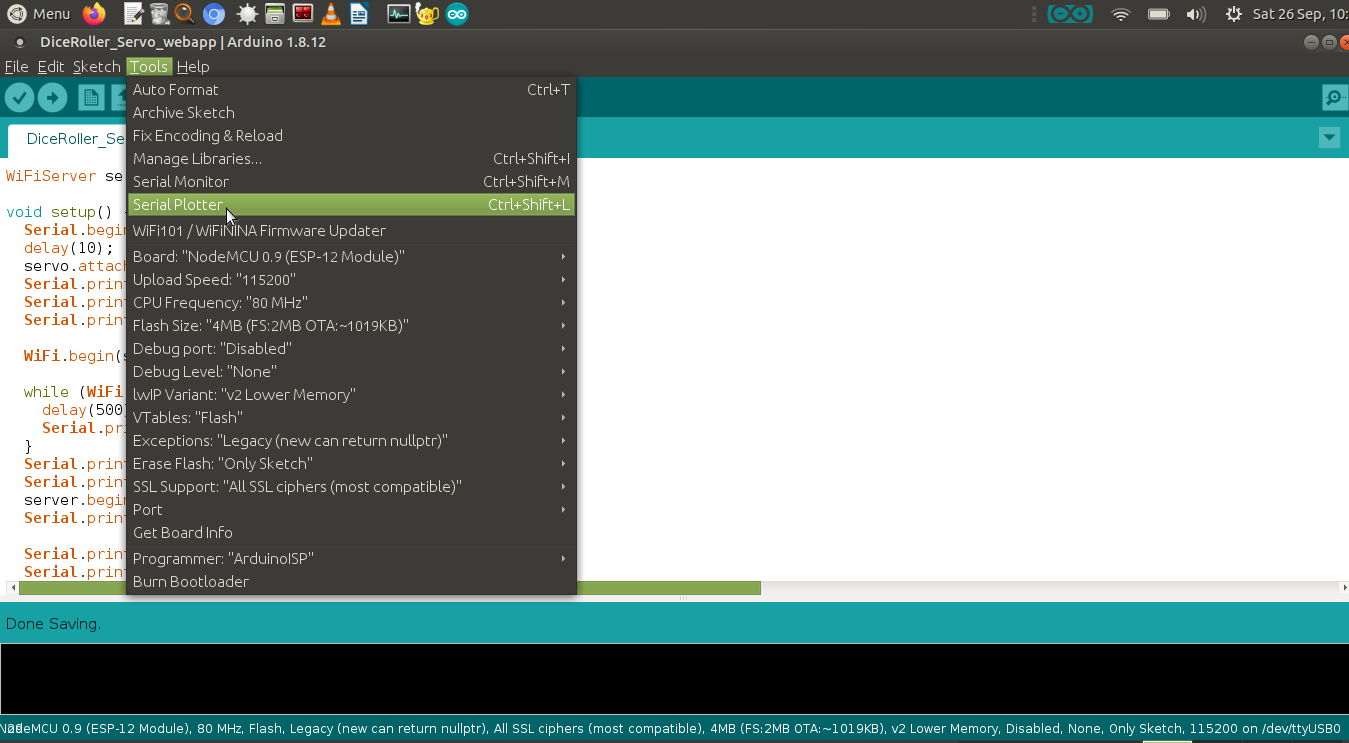Launch Firefox from the top panel

pos(94,14)
